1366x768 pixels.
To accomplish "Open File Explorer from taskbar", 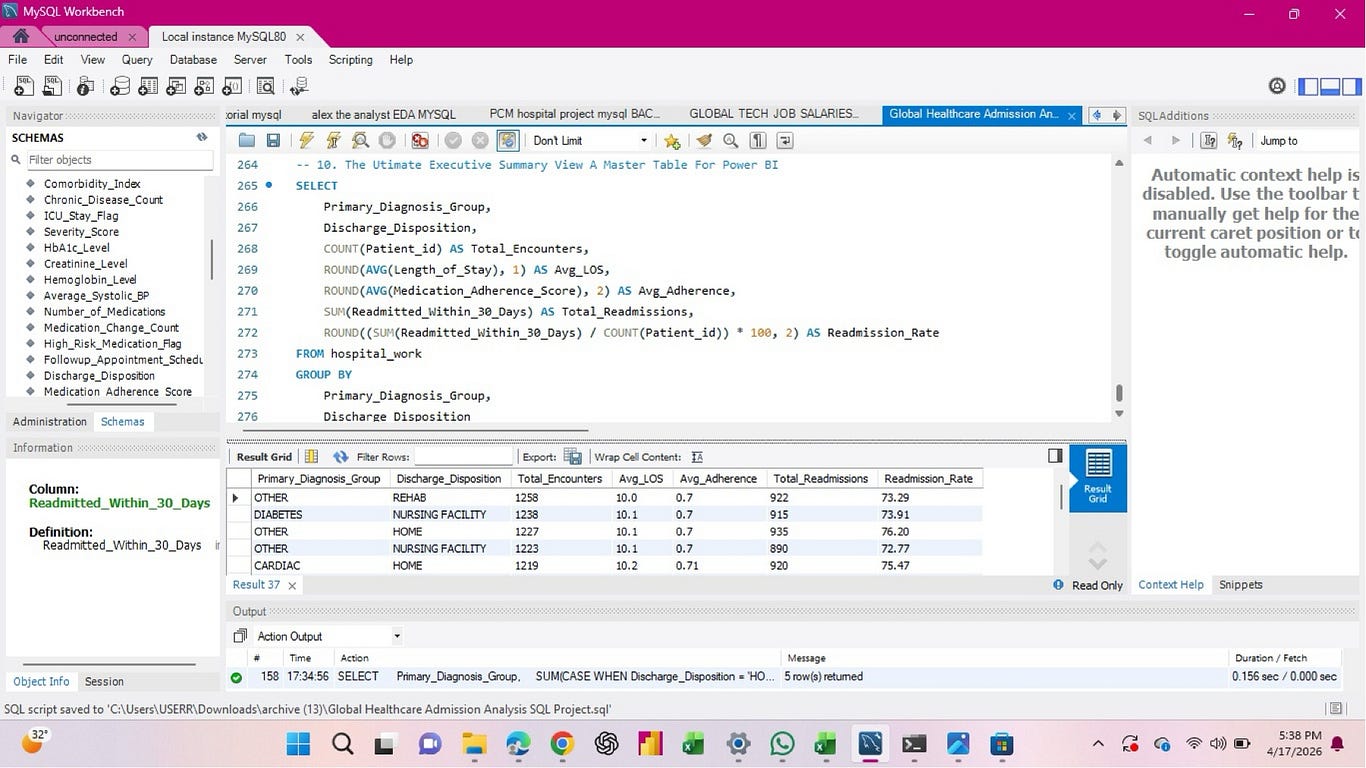I will 473,744.
